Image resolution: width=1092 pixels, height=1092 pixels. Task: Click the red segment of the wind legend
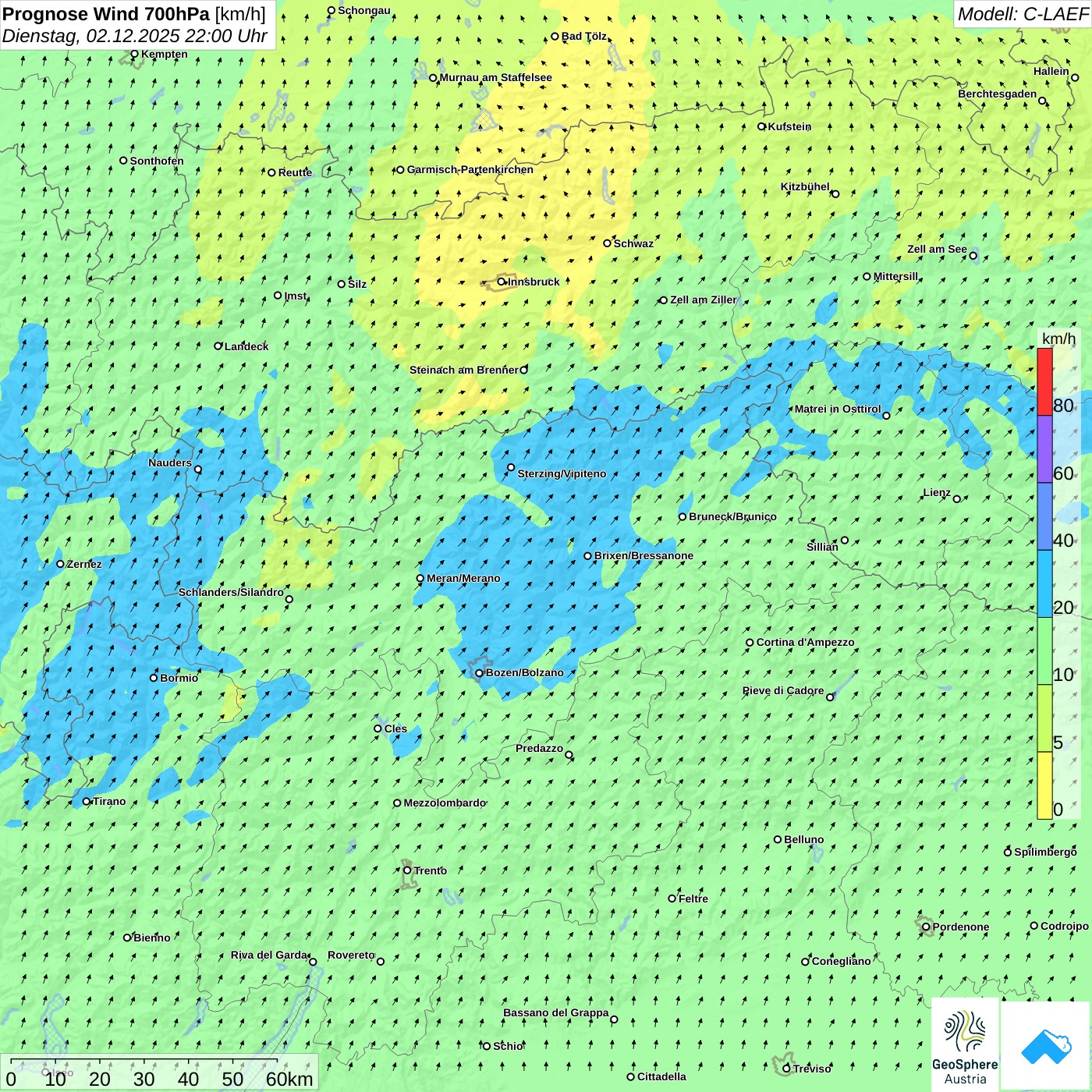(x=1044, y=381)
